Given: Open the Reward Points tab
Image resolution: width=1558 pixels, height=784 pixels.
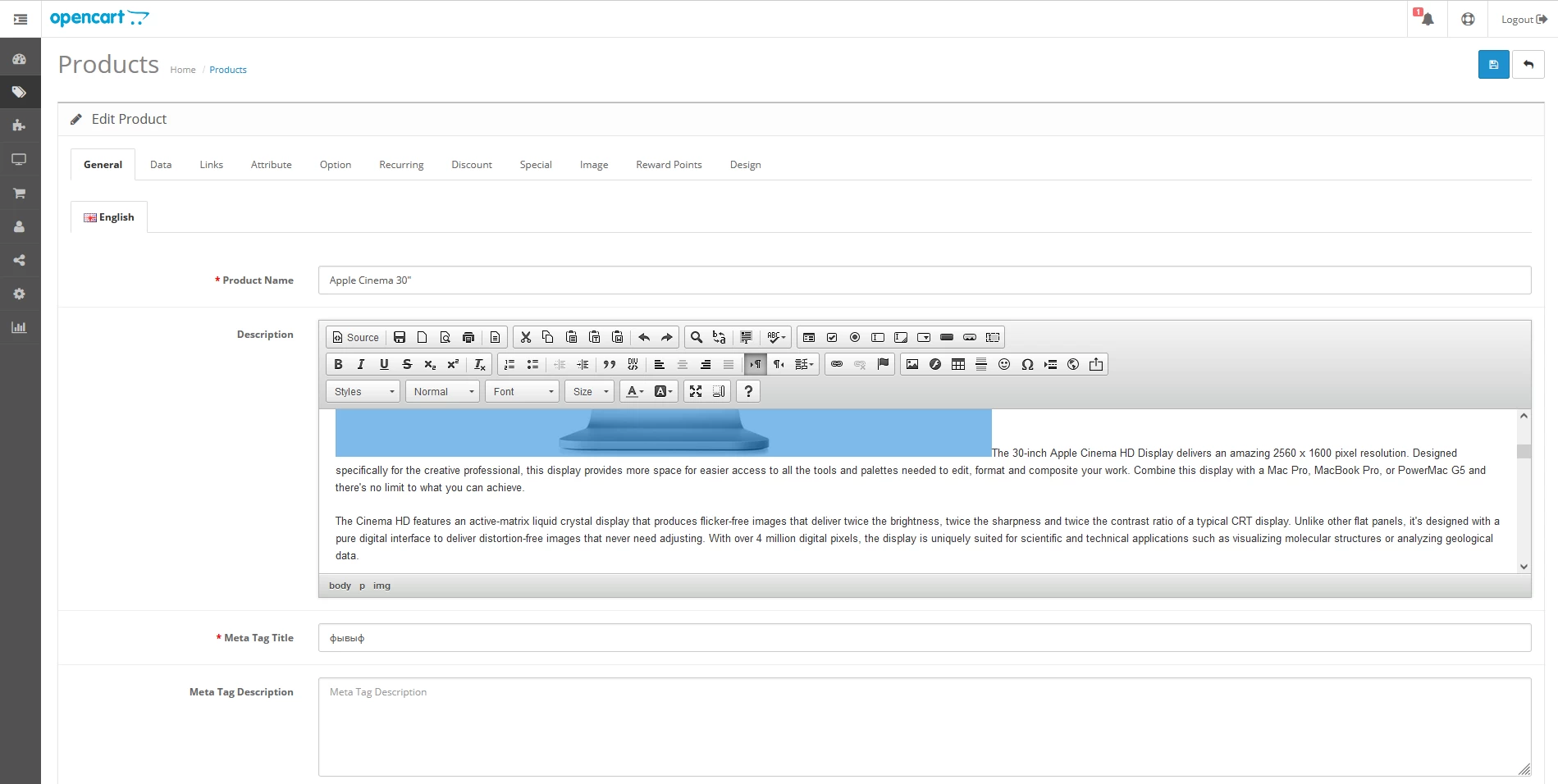Looking at the screenshot, I should 669,165.
